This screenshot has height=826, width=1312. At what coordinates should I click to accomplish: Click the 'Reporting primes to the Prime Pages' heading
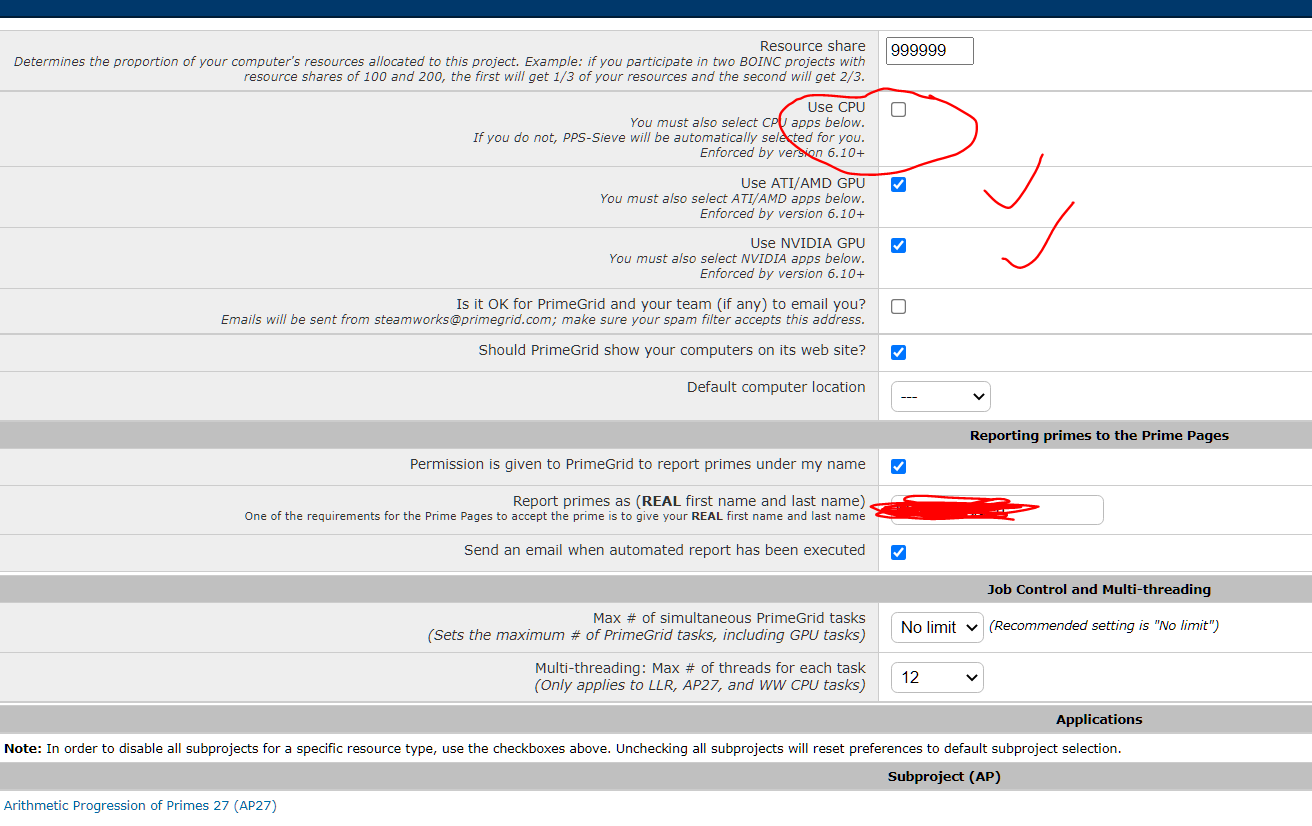(1099, 435)
